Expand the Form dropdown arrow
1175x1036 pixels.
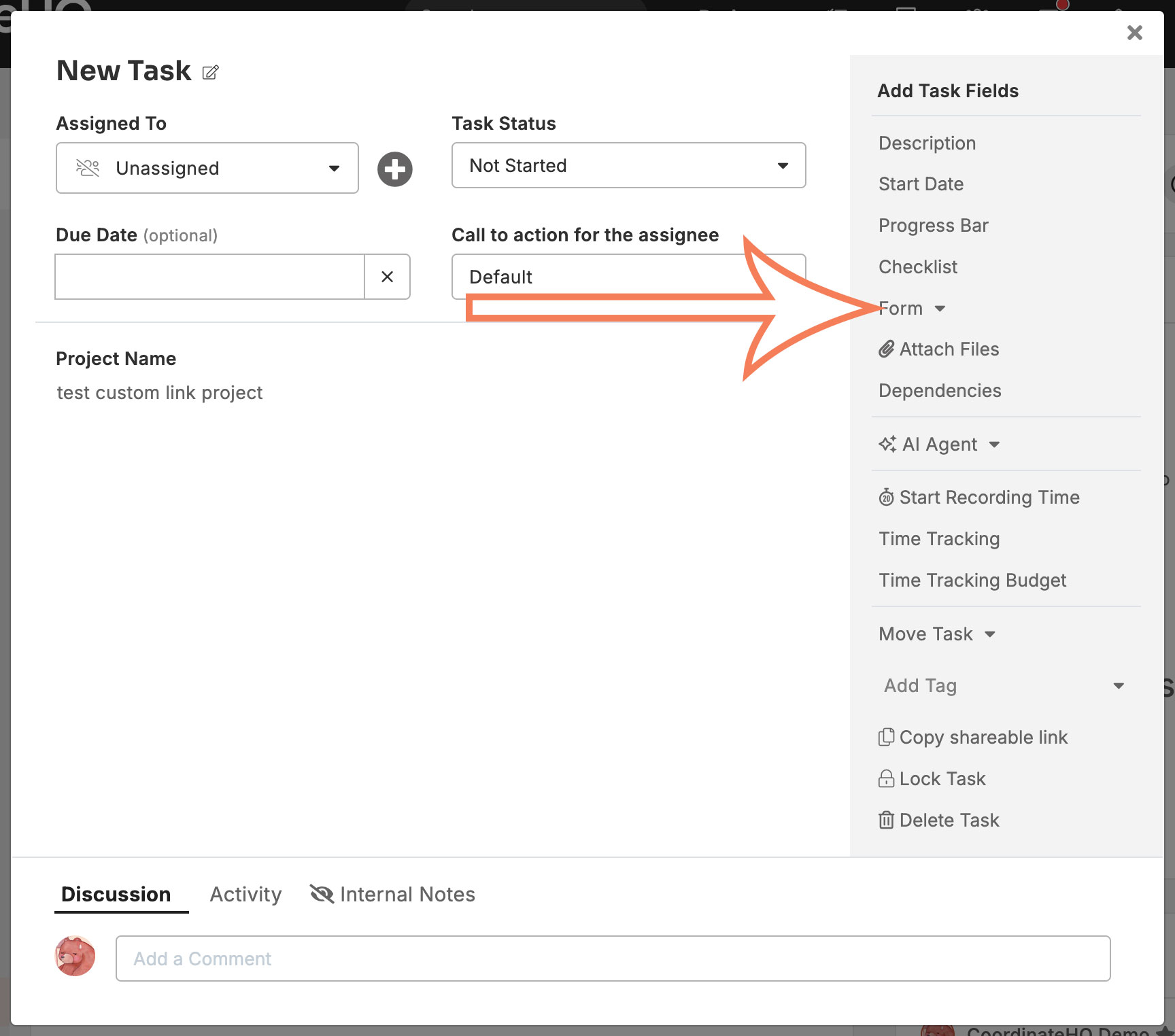940,309
